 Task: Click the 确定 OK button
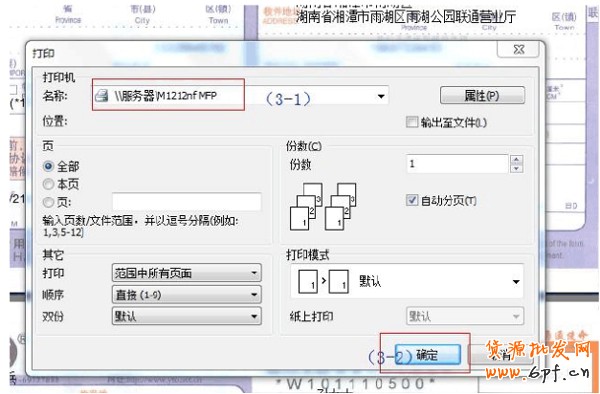(427, 355)
